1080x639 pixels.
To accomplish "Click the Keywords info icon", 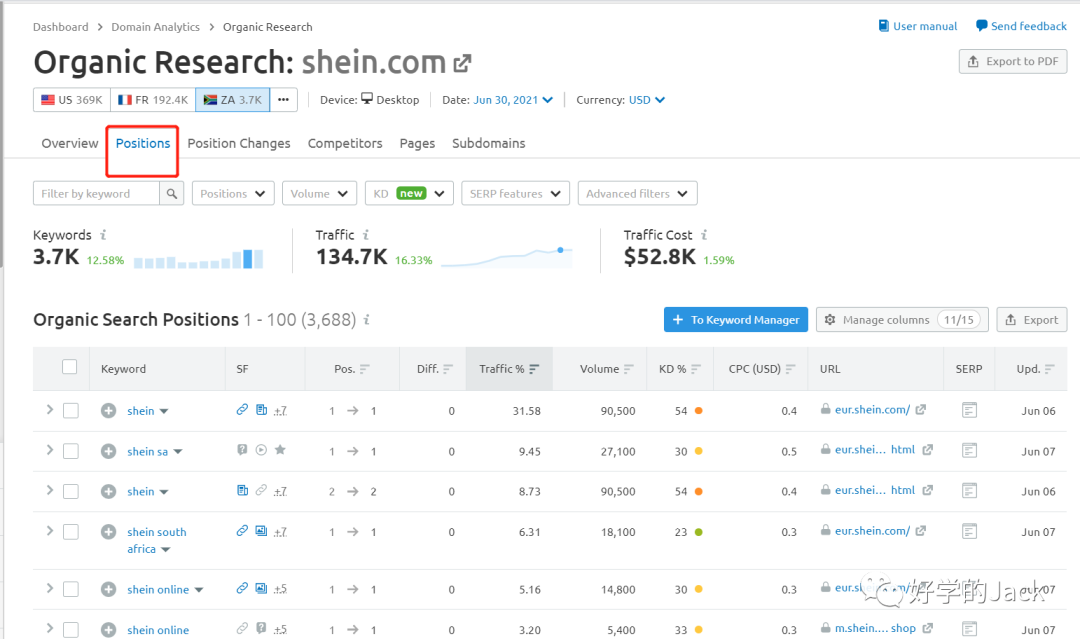I will coord(103,235).
